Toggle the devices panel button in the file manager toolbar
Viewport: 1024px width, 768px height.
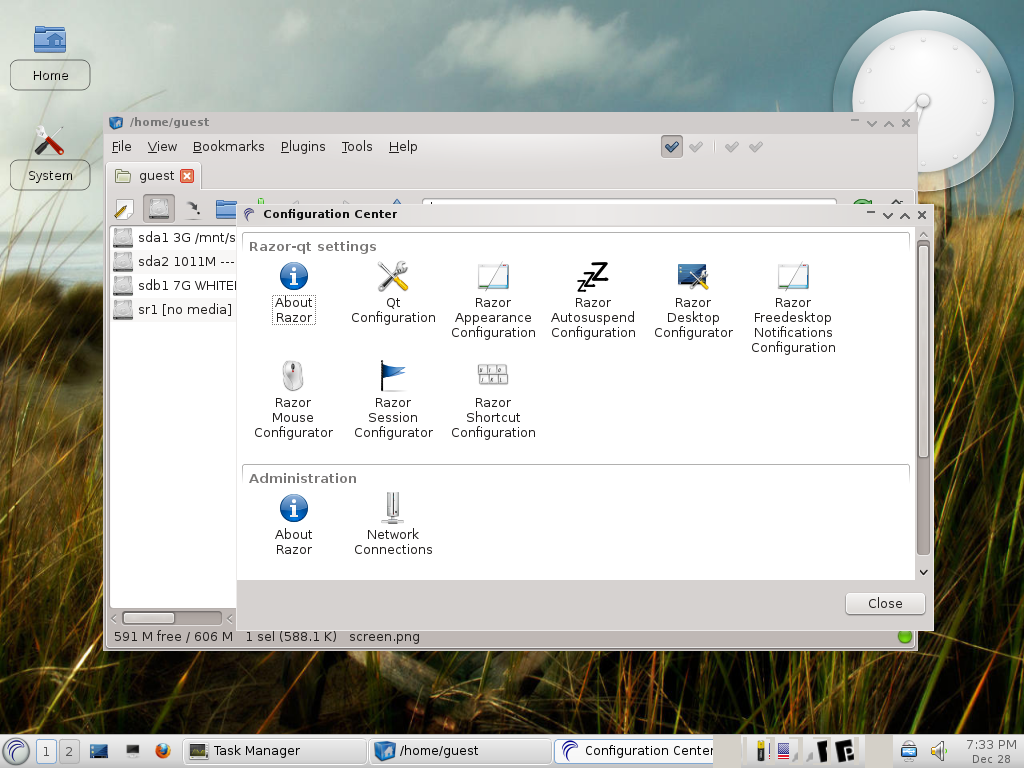coord(159,209)
